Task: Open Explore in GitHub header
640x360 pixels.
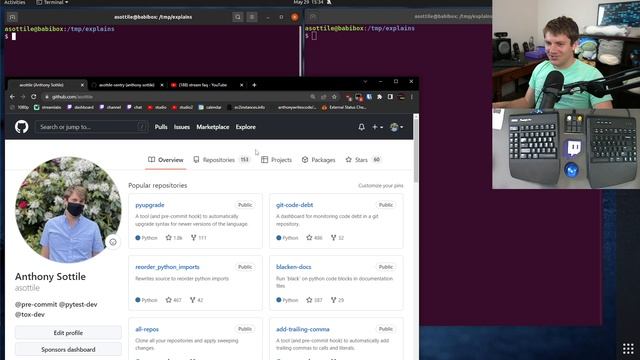Action: click(x=245, y=127)
